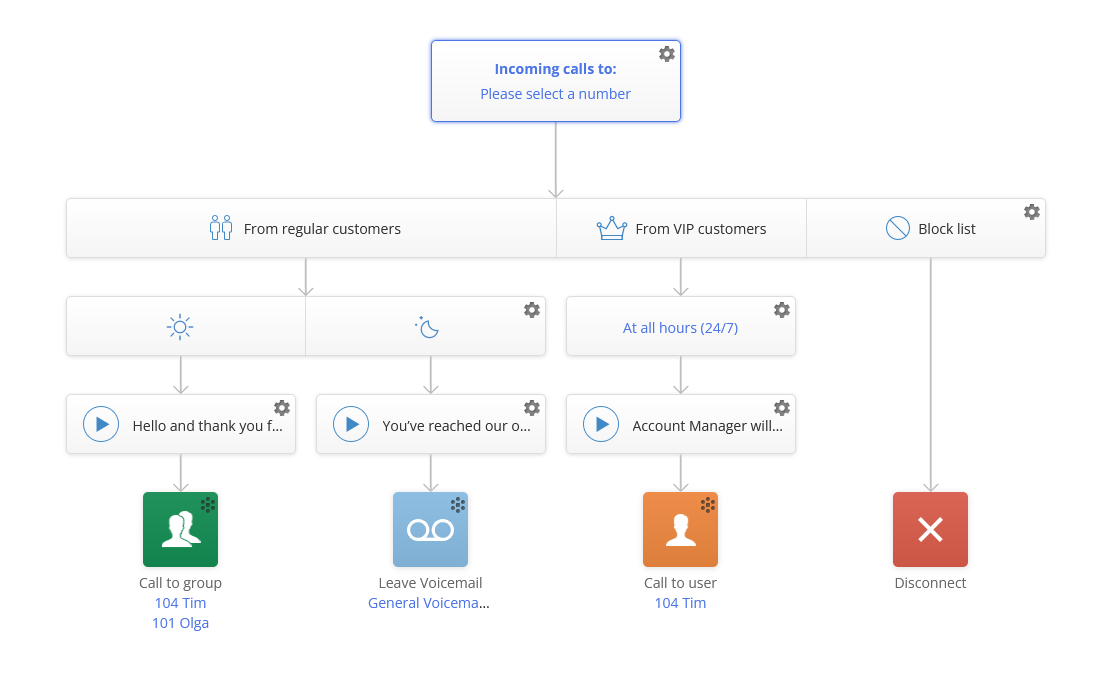Click the crown icon on From VIP customers node
This screenshot has width=1114, height=696.
coord(610,228)
